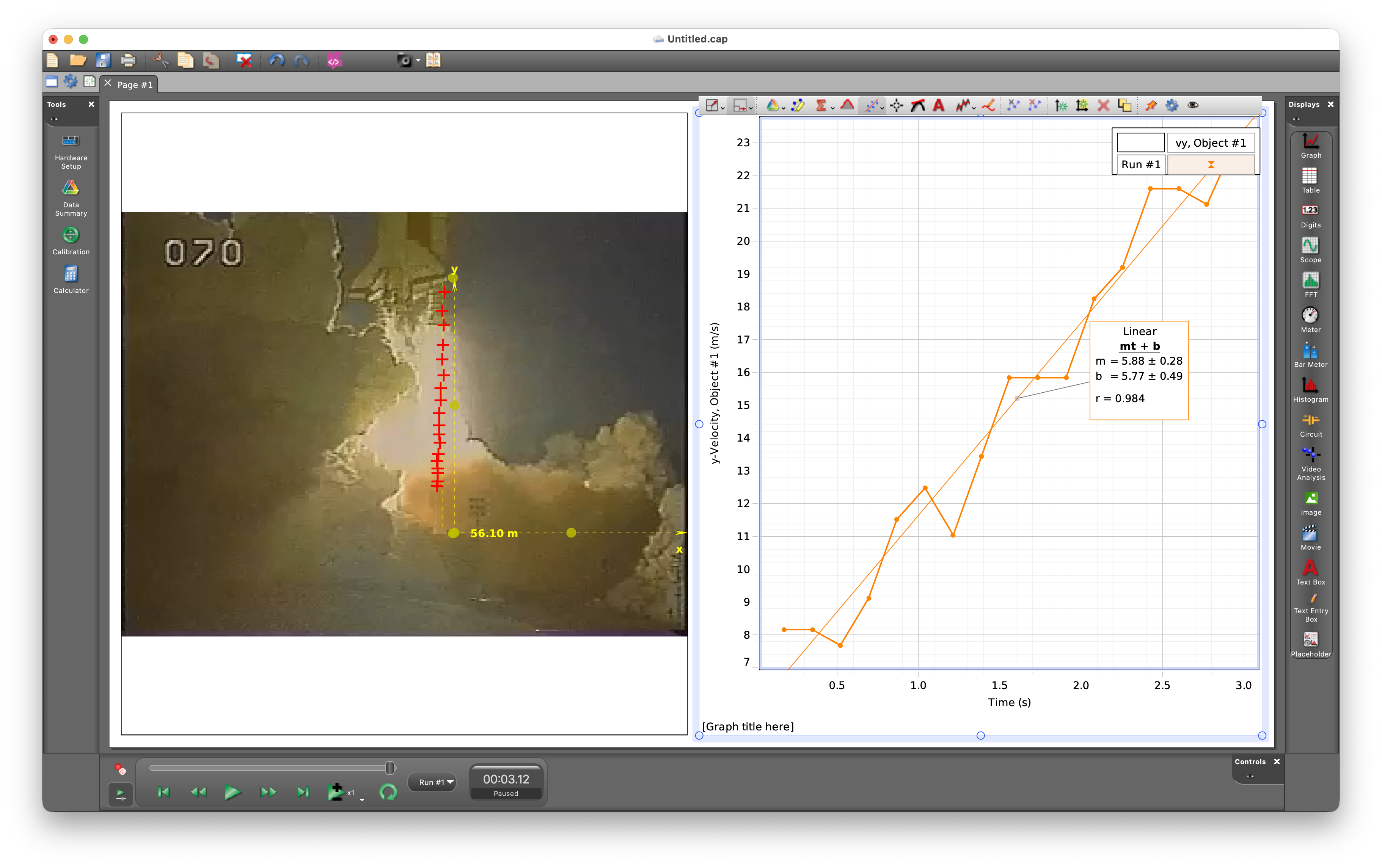This screenshot has height=868, width=1382.
Task: Add a Histogram display
Action: [1310, 390]
